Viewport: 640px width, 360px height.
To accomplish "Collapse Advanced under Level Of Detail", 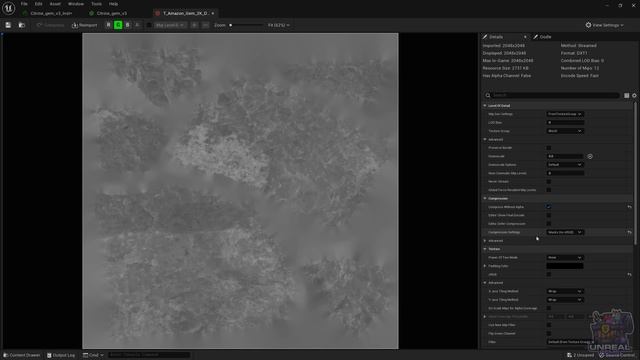I will coord(485,139).
